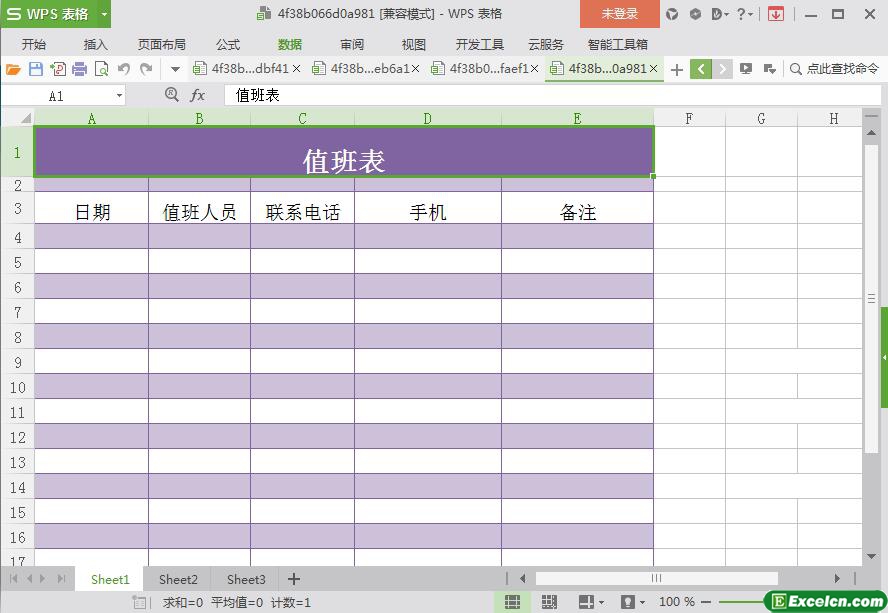The image size is (888, 613).
Task: Close the 4f38b...dbf41 document tab
Action: coord(296,69)
